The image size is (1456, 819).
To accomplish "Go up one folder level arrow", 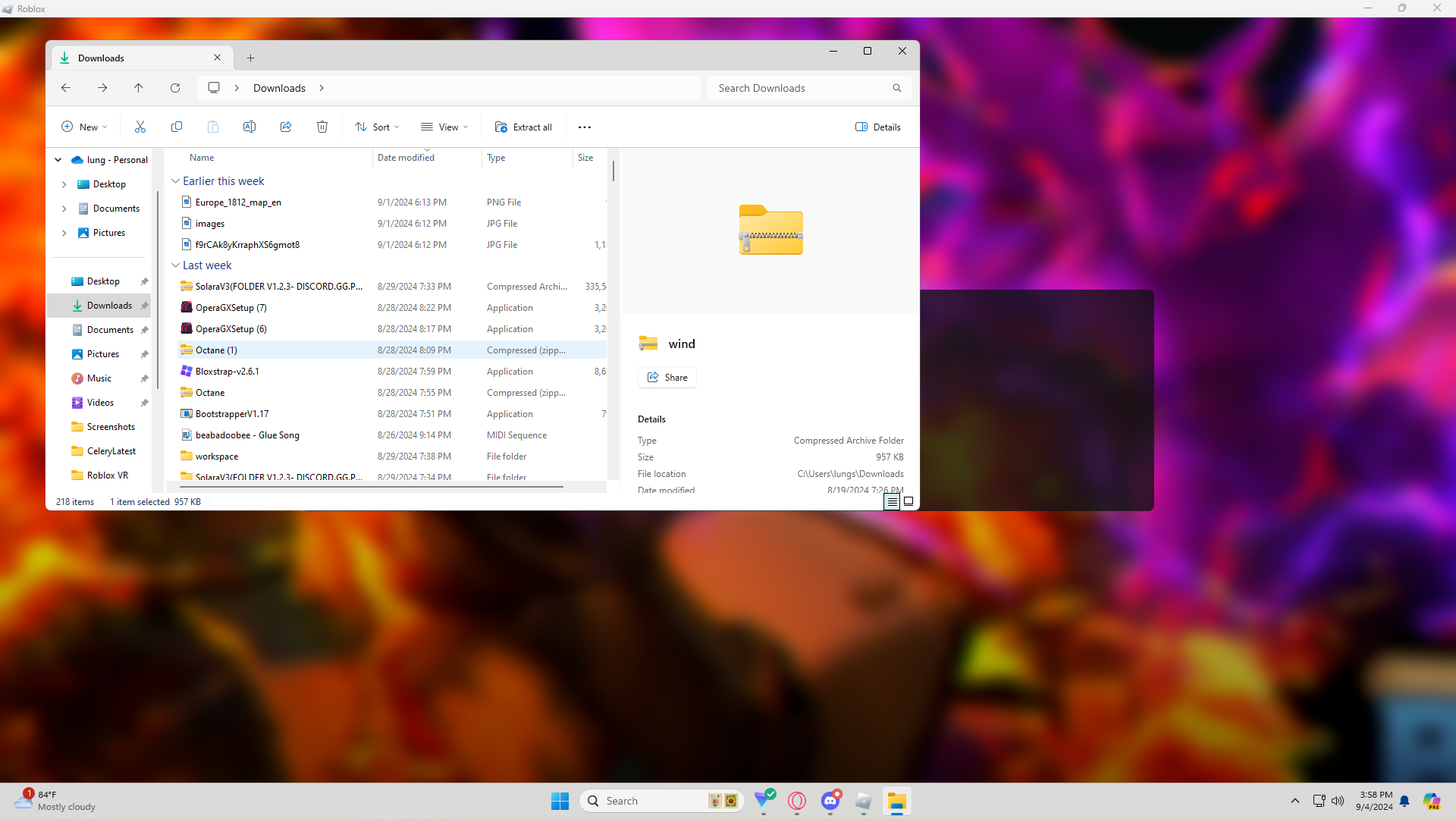I will pos(139,88).
